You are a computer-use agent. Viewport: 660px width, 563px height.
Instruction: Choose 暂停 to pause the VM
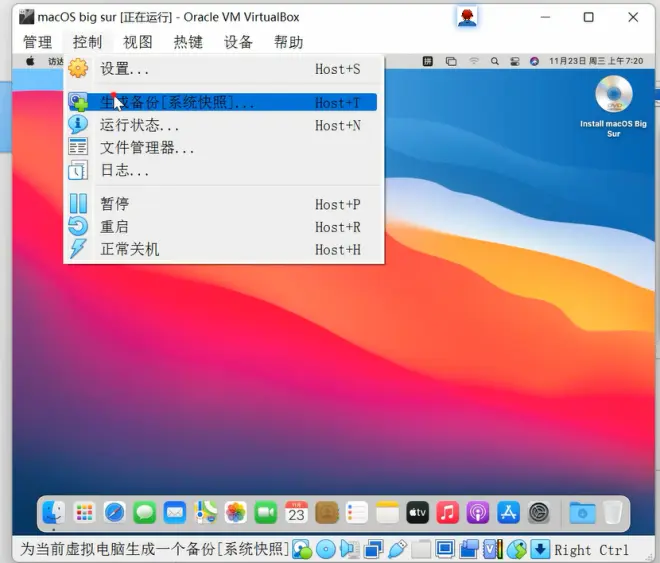(x=223, y=204)
